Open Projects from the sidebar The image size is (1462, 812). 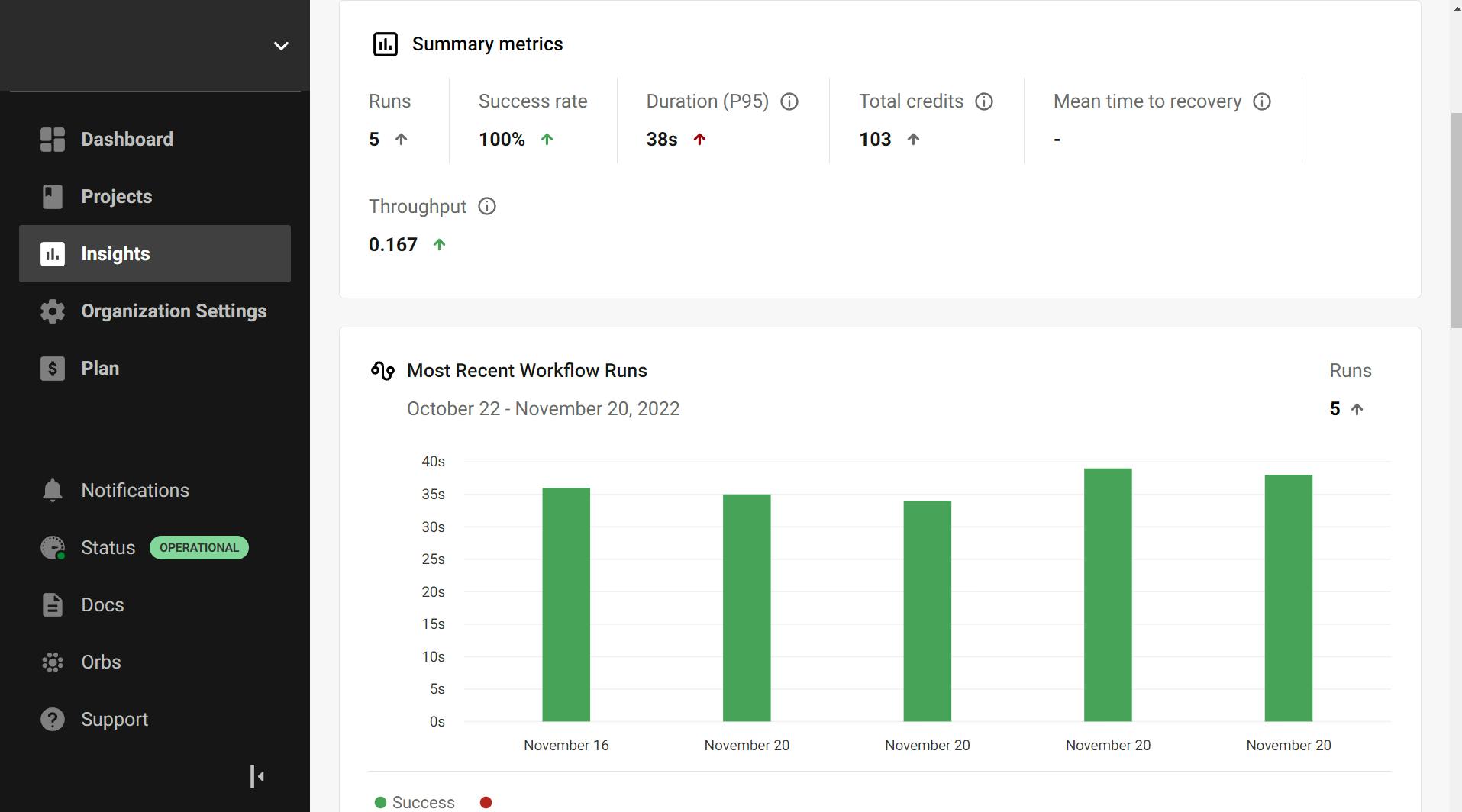[x=116, y=197]
